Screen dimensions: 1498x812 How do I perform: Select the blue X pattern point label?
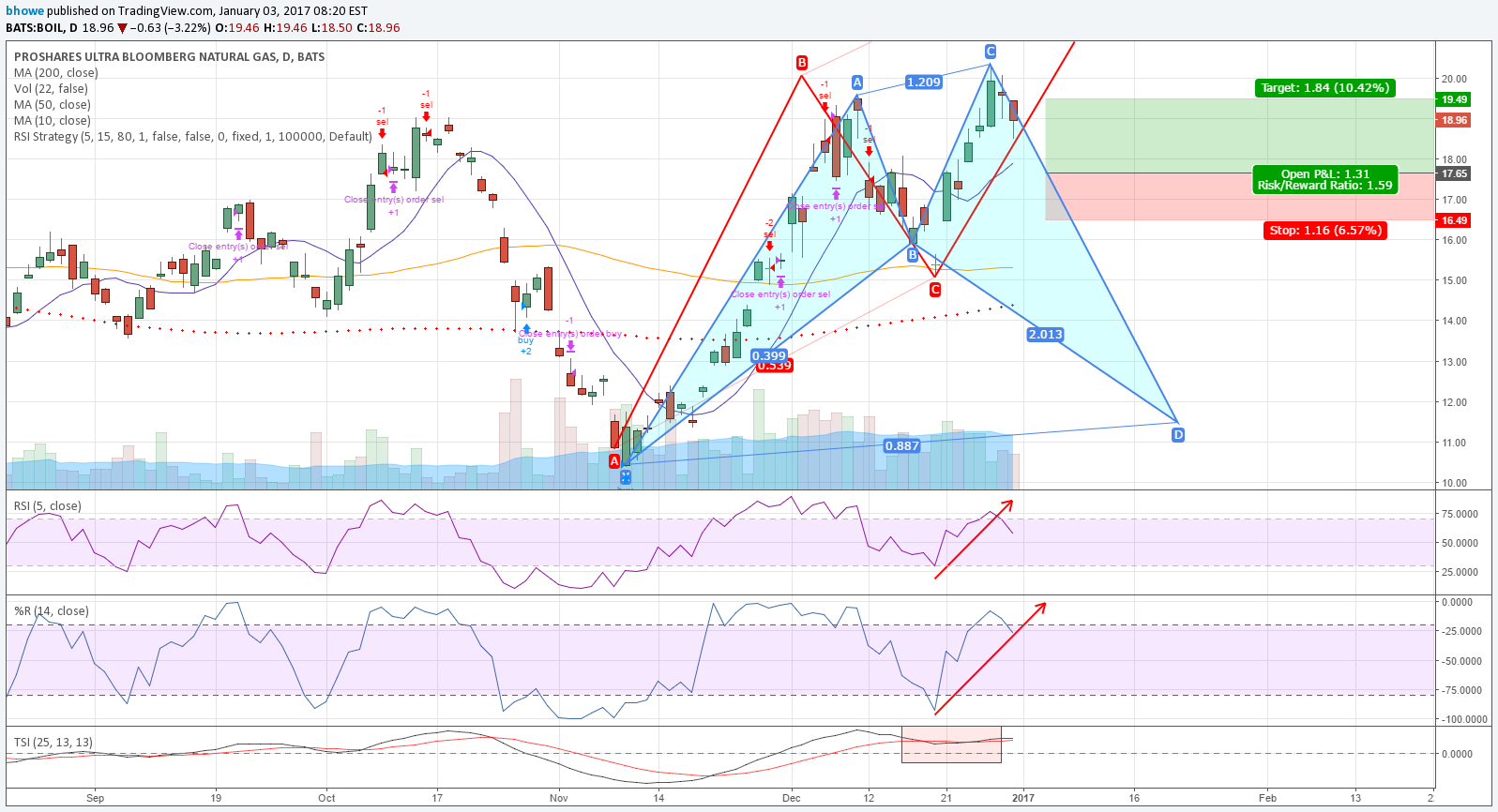[x=626, y=477]
